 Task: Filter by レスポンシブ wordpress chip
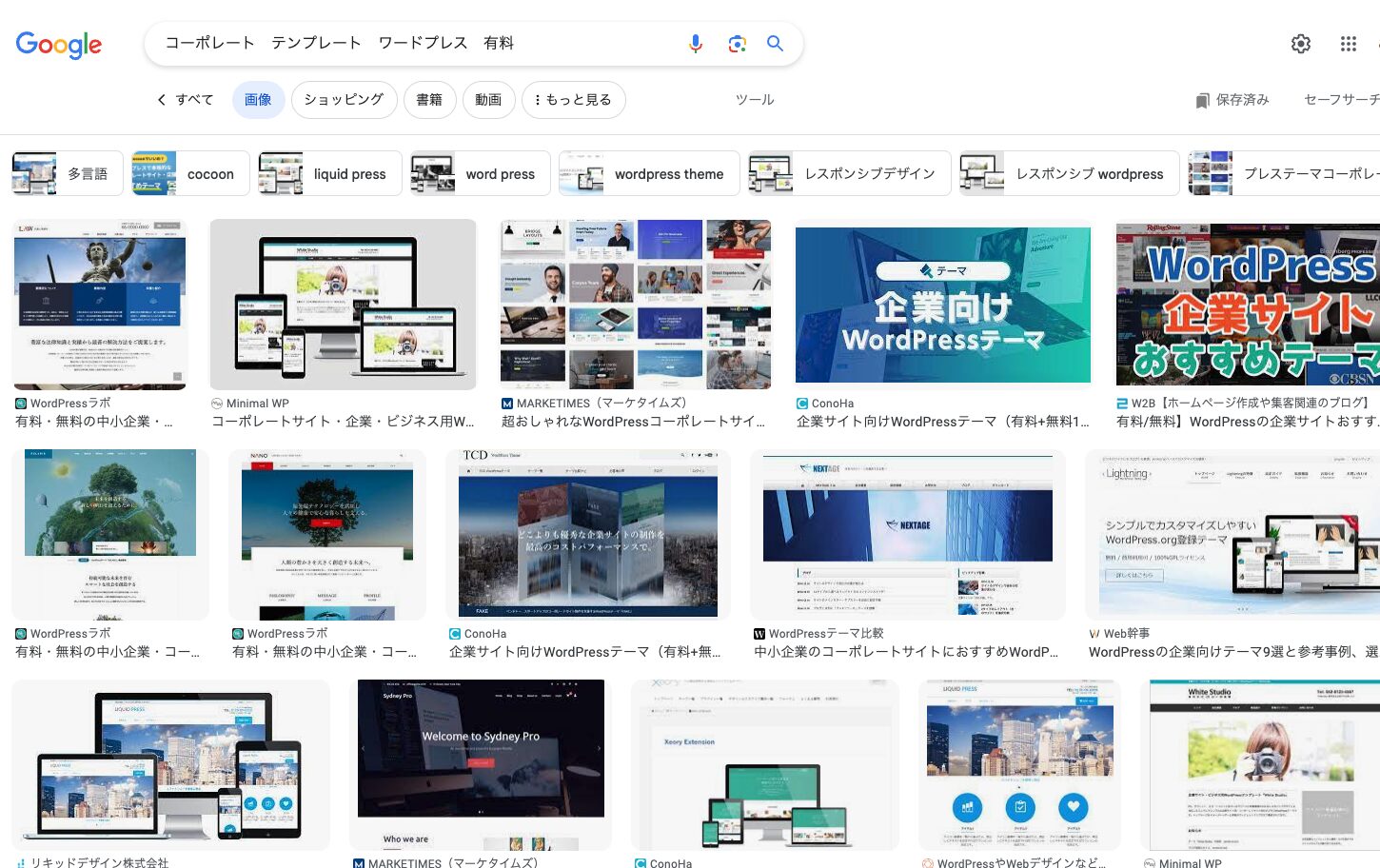1070,173
